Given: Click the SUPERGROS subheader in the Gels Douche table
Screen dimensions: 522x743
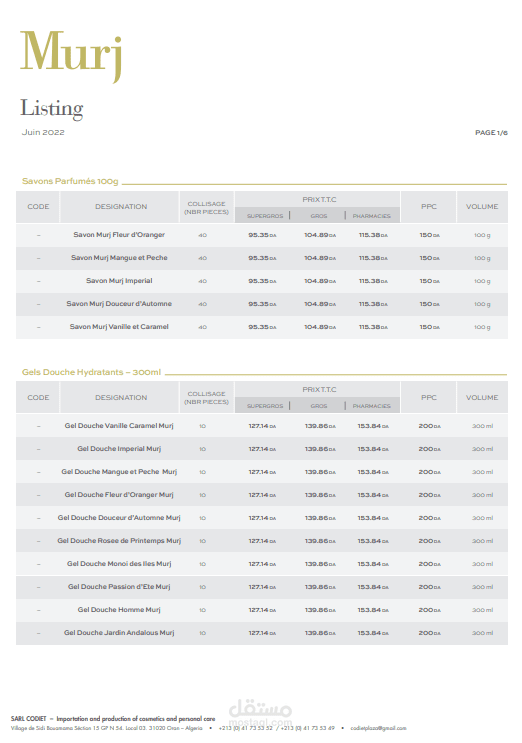Looking at the screenshot, I should coord(265,406).
